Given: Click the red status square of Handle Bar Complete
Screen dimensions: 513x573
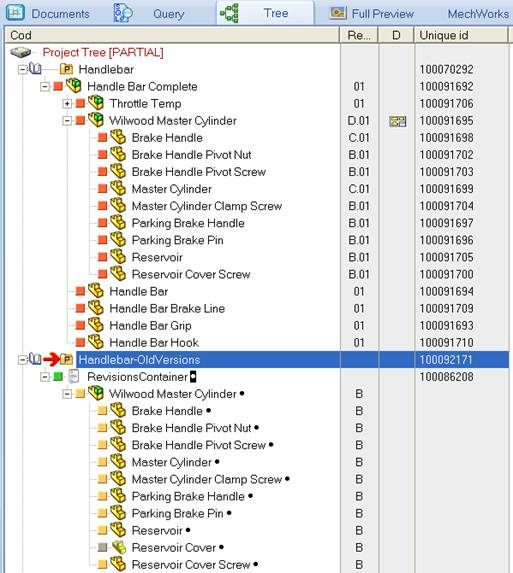Looking at the screenshot, I should click(58, 86).
